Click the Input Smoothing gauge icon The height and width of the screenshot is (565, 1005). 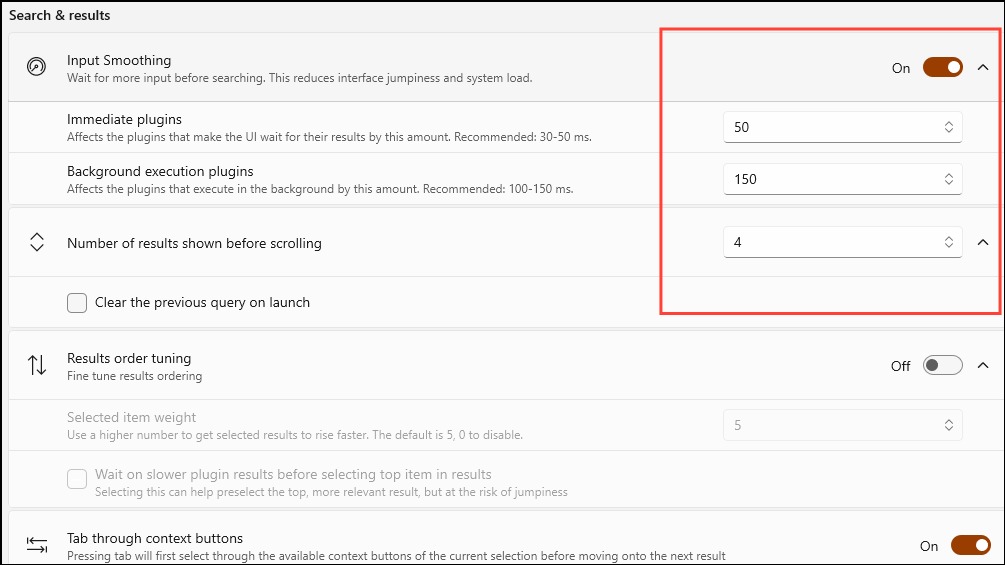tap(37, 66)
